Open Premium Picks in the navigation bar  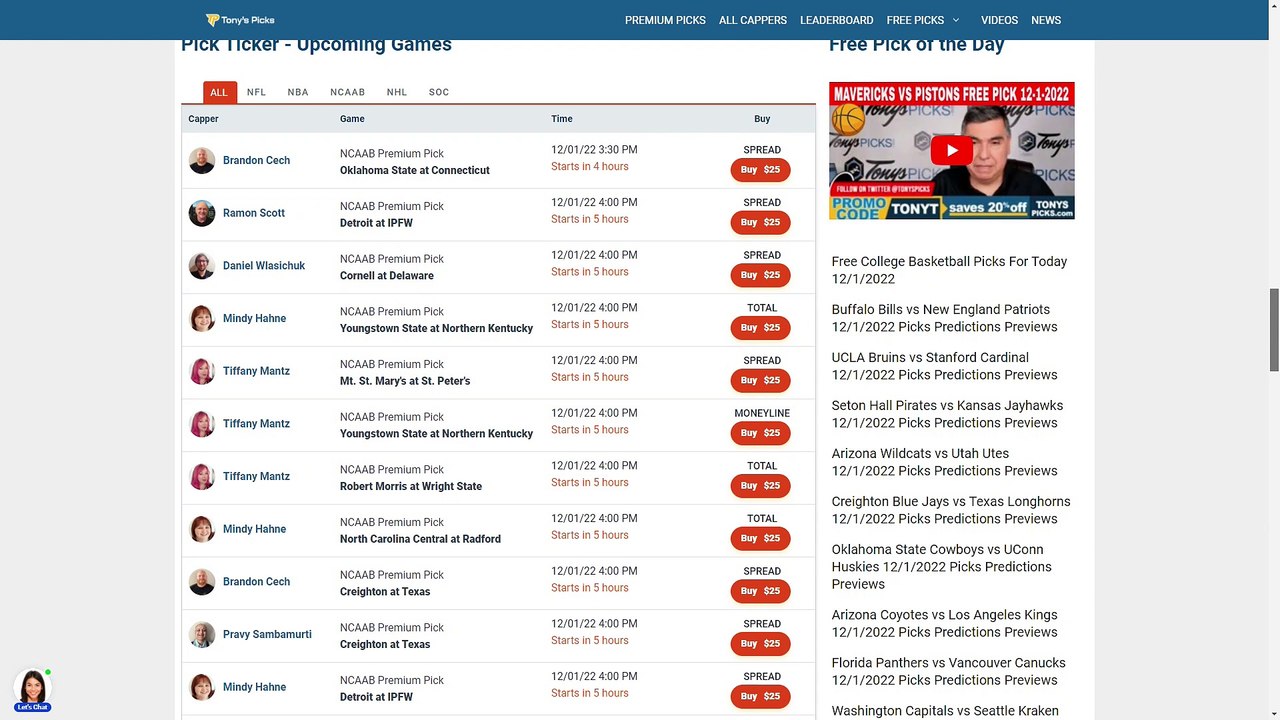665,20
